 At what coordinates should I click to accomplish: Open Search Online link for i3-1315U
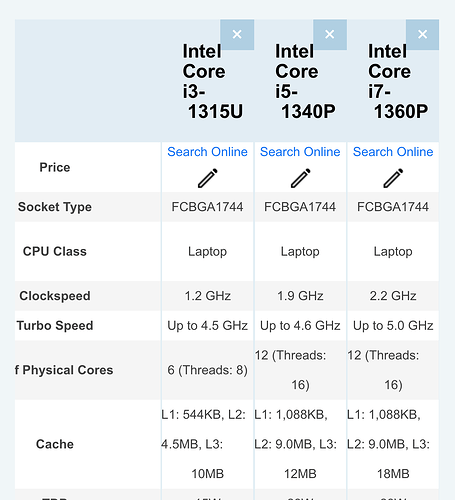tap(207, 152)
